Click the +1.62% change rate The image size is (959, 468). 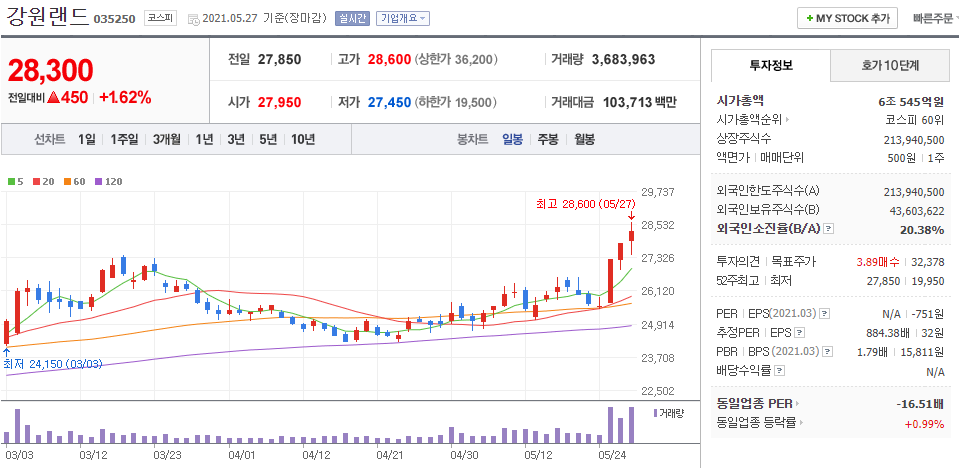click(125, 97)
